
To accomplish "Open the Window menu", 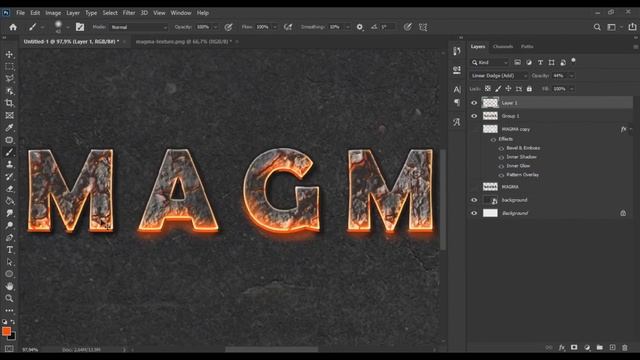I will click(x=181, y=13).
